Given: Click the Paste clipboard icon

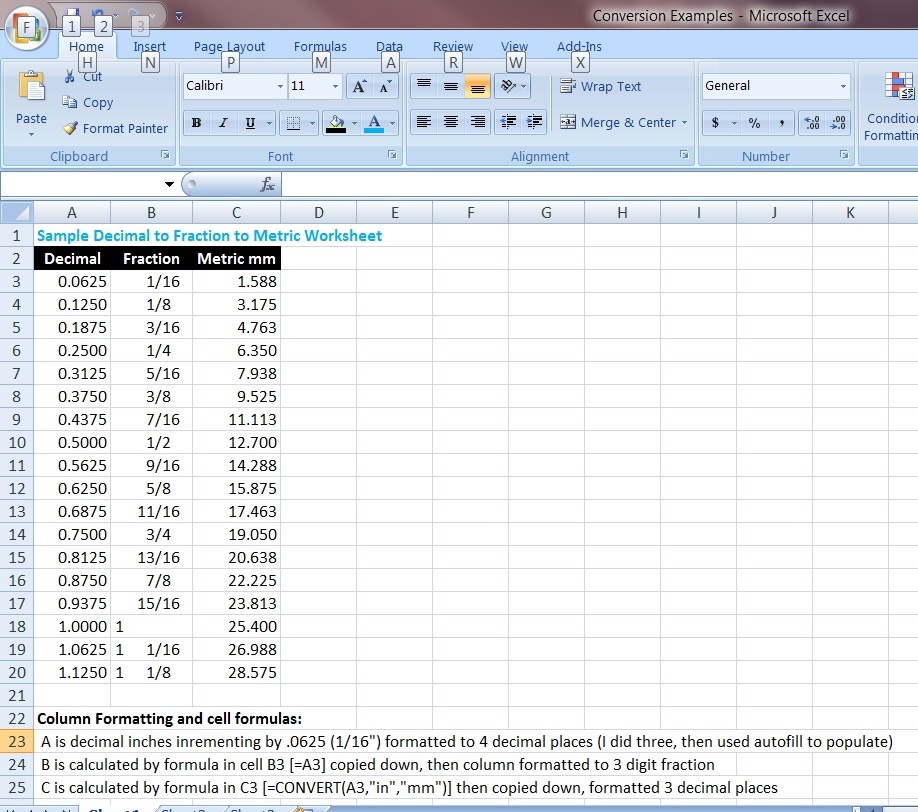Looking at the screenshot, I should pyautogui.click(x=31, y=87).
